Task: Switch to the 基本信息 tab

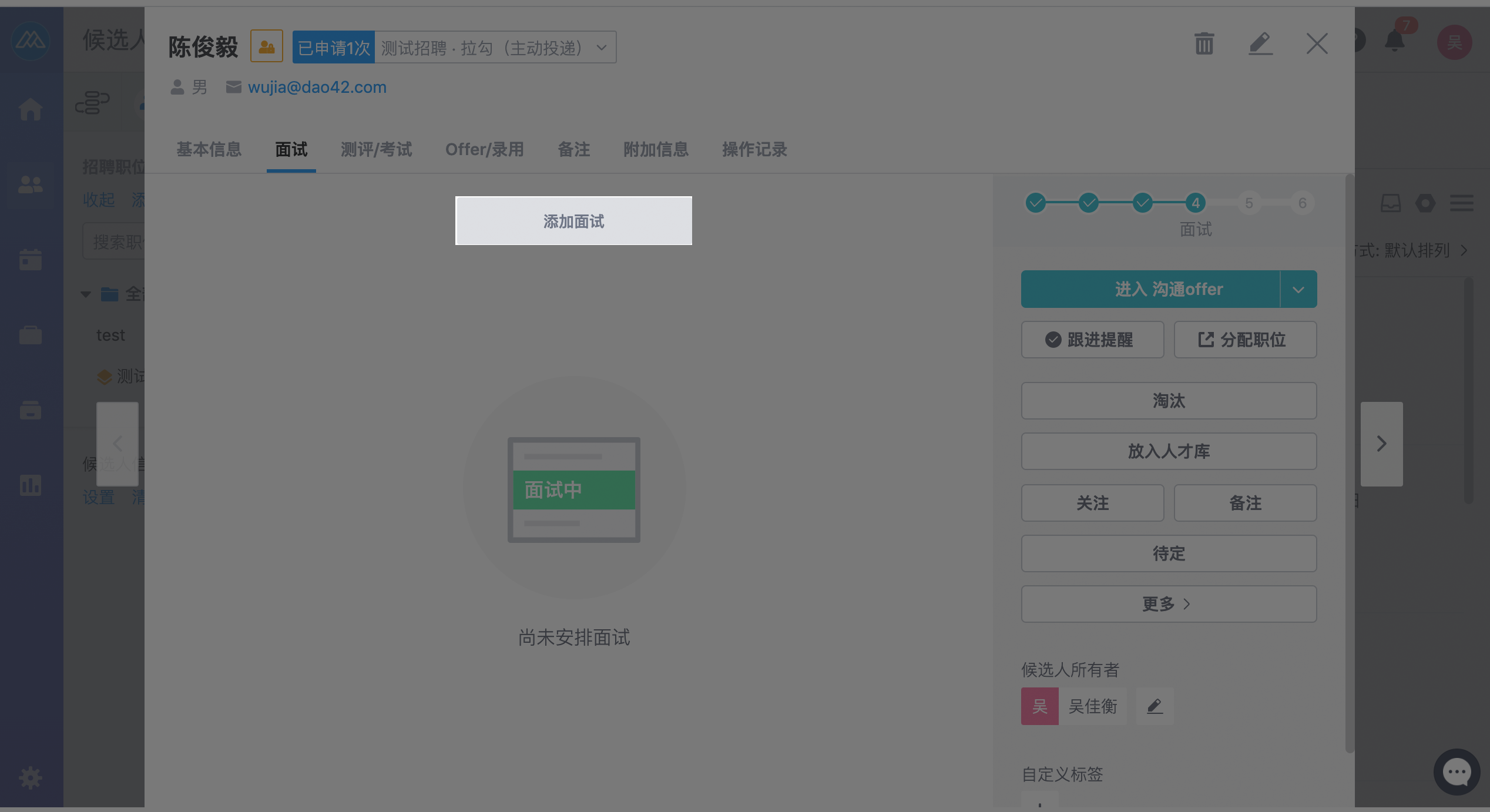Action: coord(209,150)
